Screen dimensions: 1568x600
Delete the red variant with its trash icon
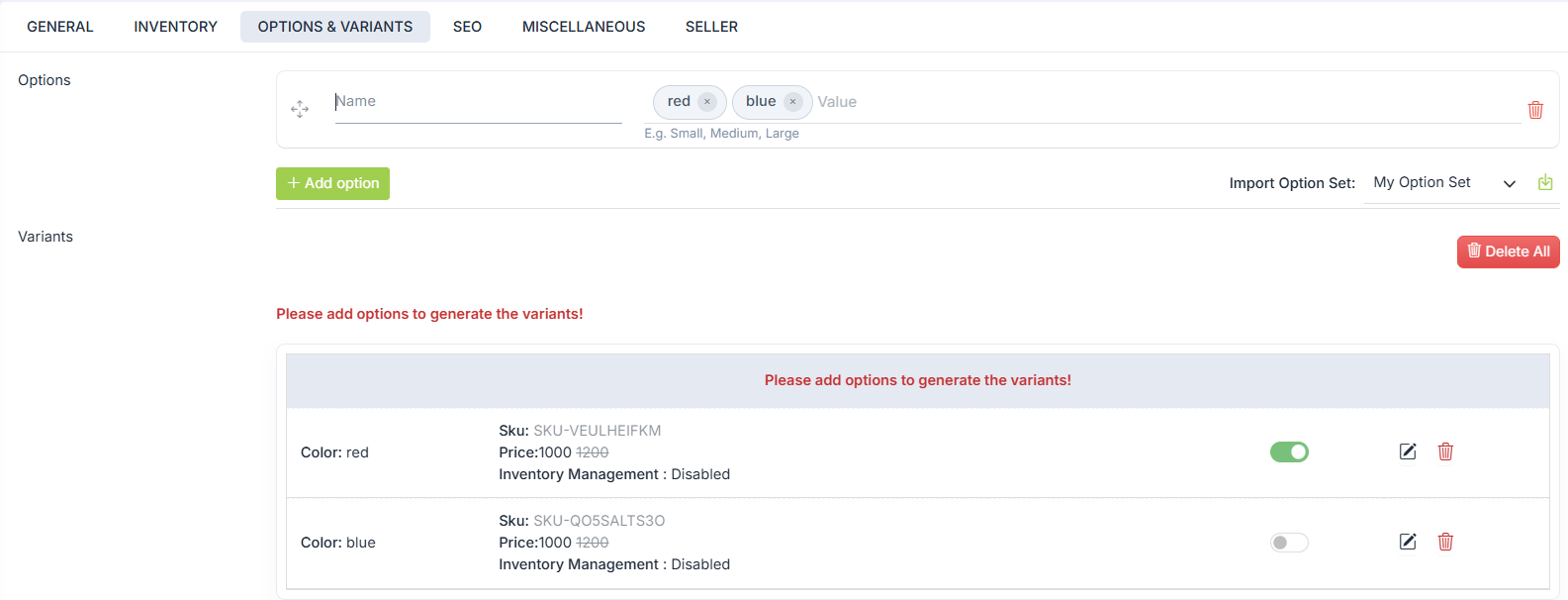(x=1445, y=451)
